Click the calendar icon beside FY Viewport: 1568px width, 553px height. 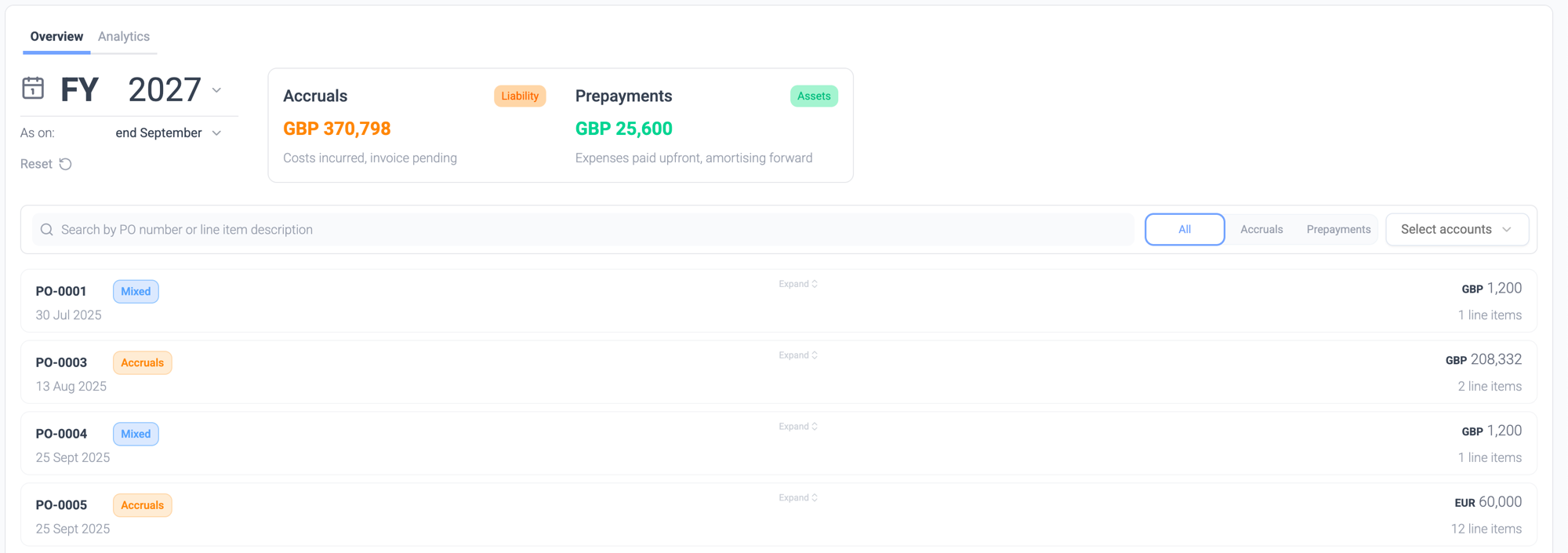(x=33, y=88)
